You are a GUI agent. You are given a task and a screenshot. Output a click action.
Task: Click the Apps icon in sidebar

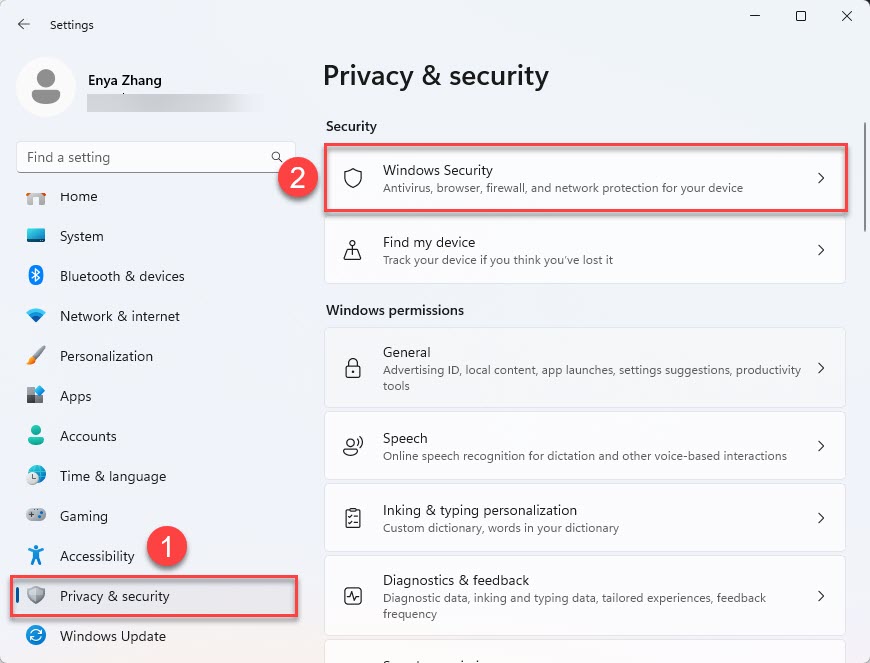pyautogui.click(x=36, y=395)
